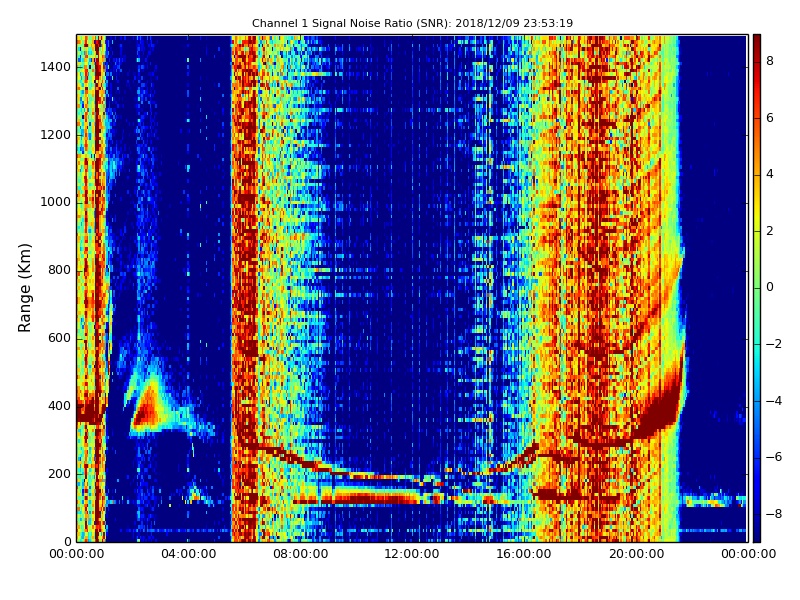Click the vertical SNR colorbar
This screenshot has width=800, height=600.
pyautogui.click(x=757, y=288)
